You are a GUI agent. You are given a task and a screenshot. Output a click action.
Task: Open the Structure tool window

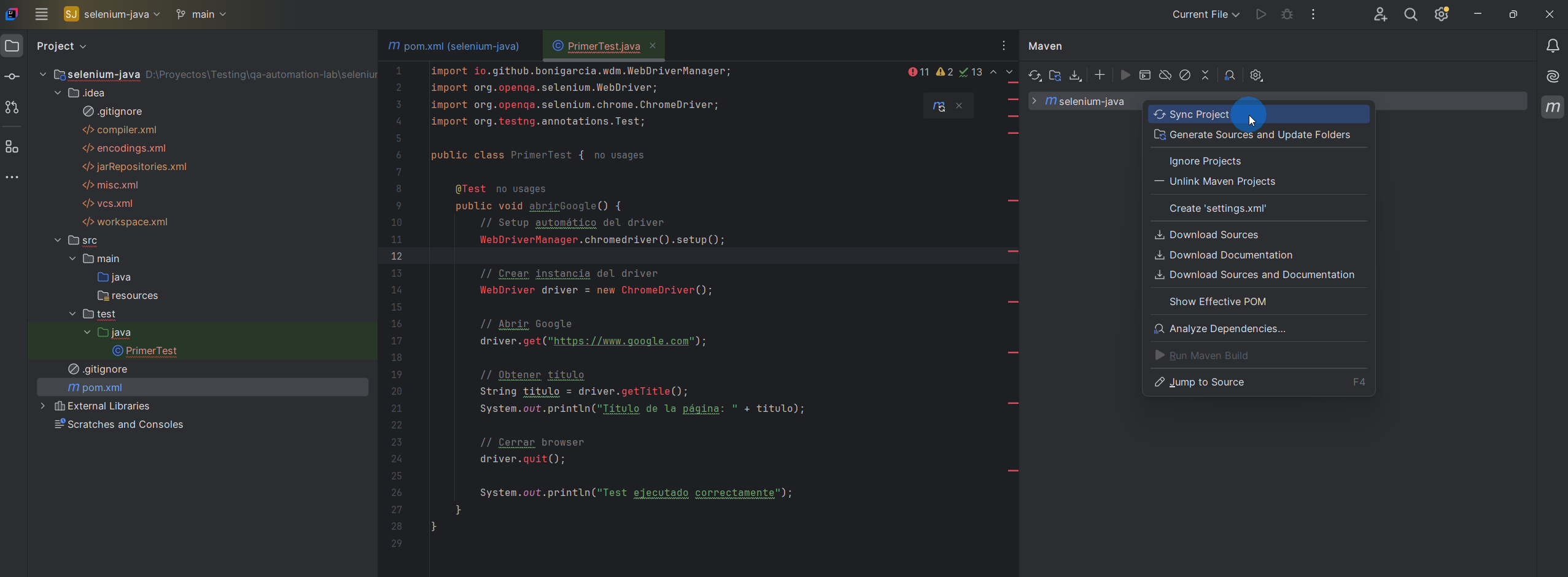(x=12, y=147)
